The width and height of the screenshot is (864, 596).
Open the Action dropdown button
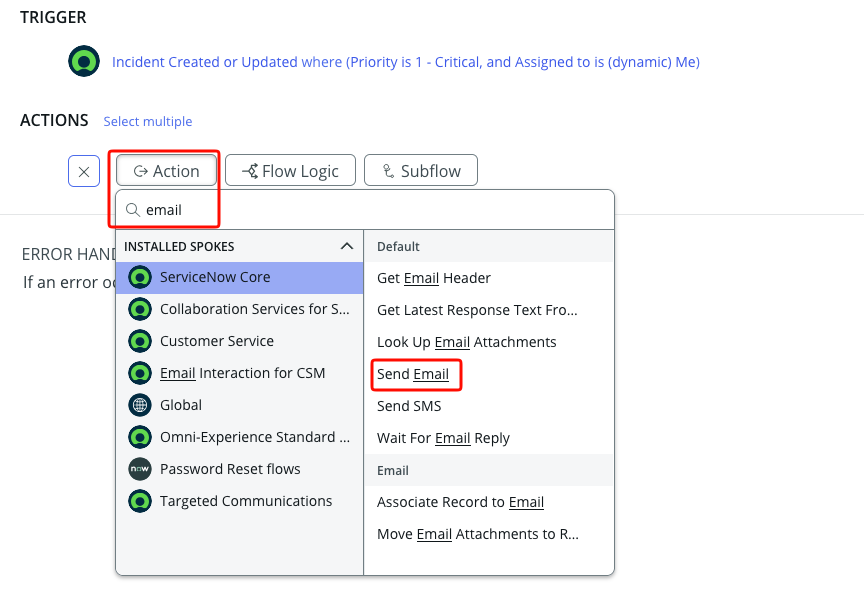pos(167,171)
